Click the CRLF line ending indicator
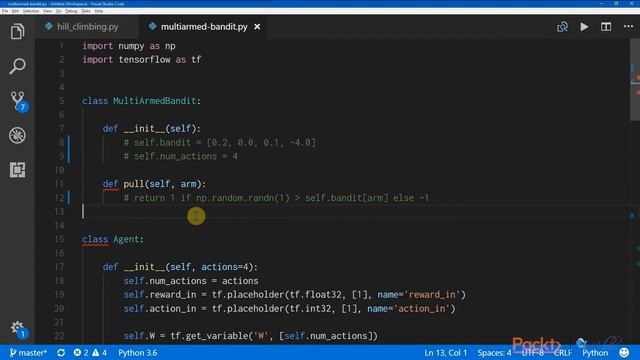 [x=563, y=353]
